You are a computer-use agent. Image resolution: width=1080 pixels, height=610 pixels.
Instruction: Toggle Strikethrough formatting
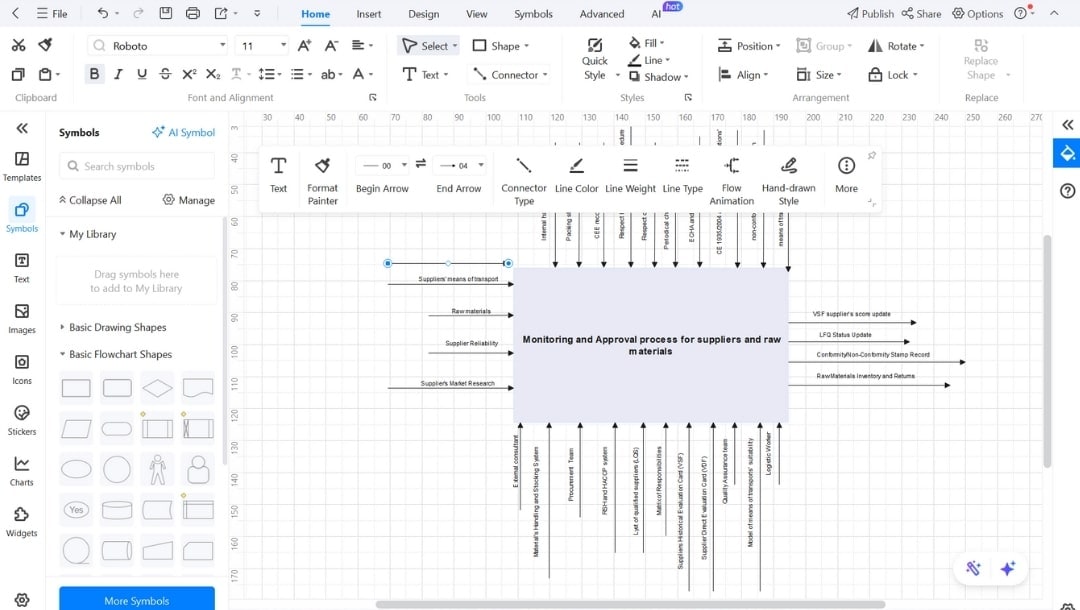[165, 74]
